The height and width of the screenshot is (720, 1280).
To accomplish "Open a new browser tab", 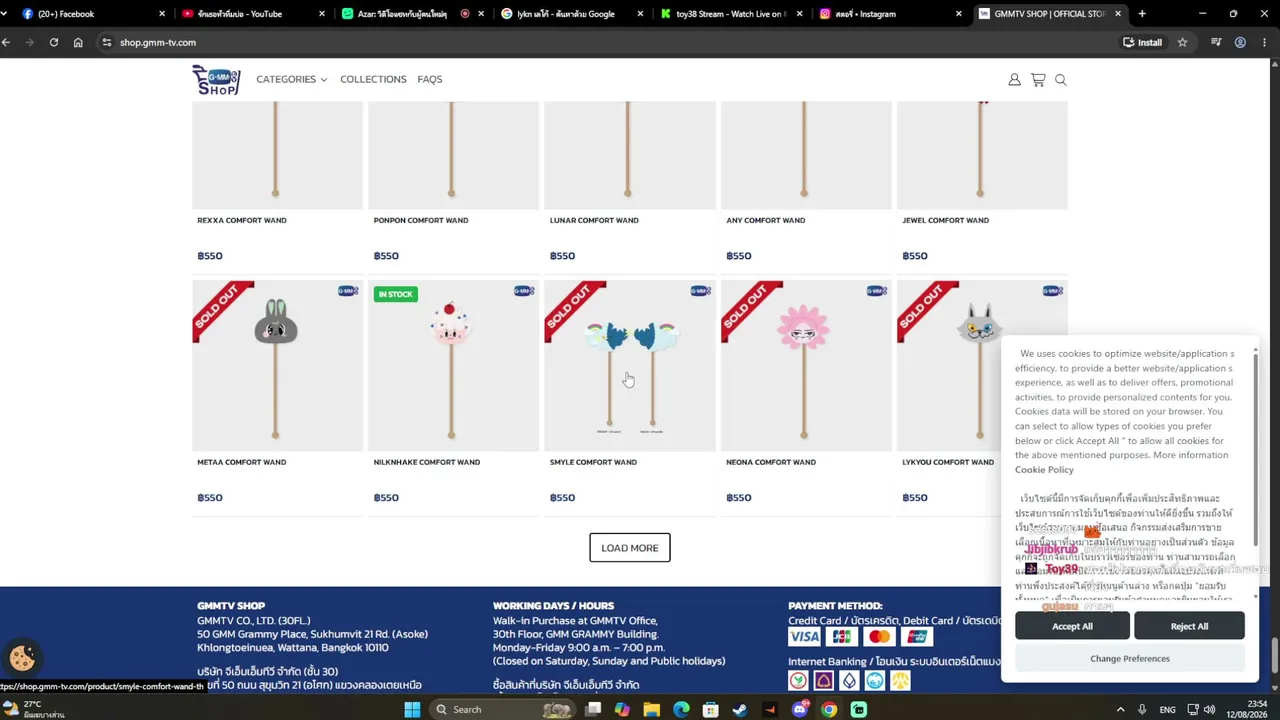I will point(1142,14).
